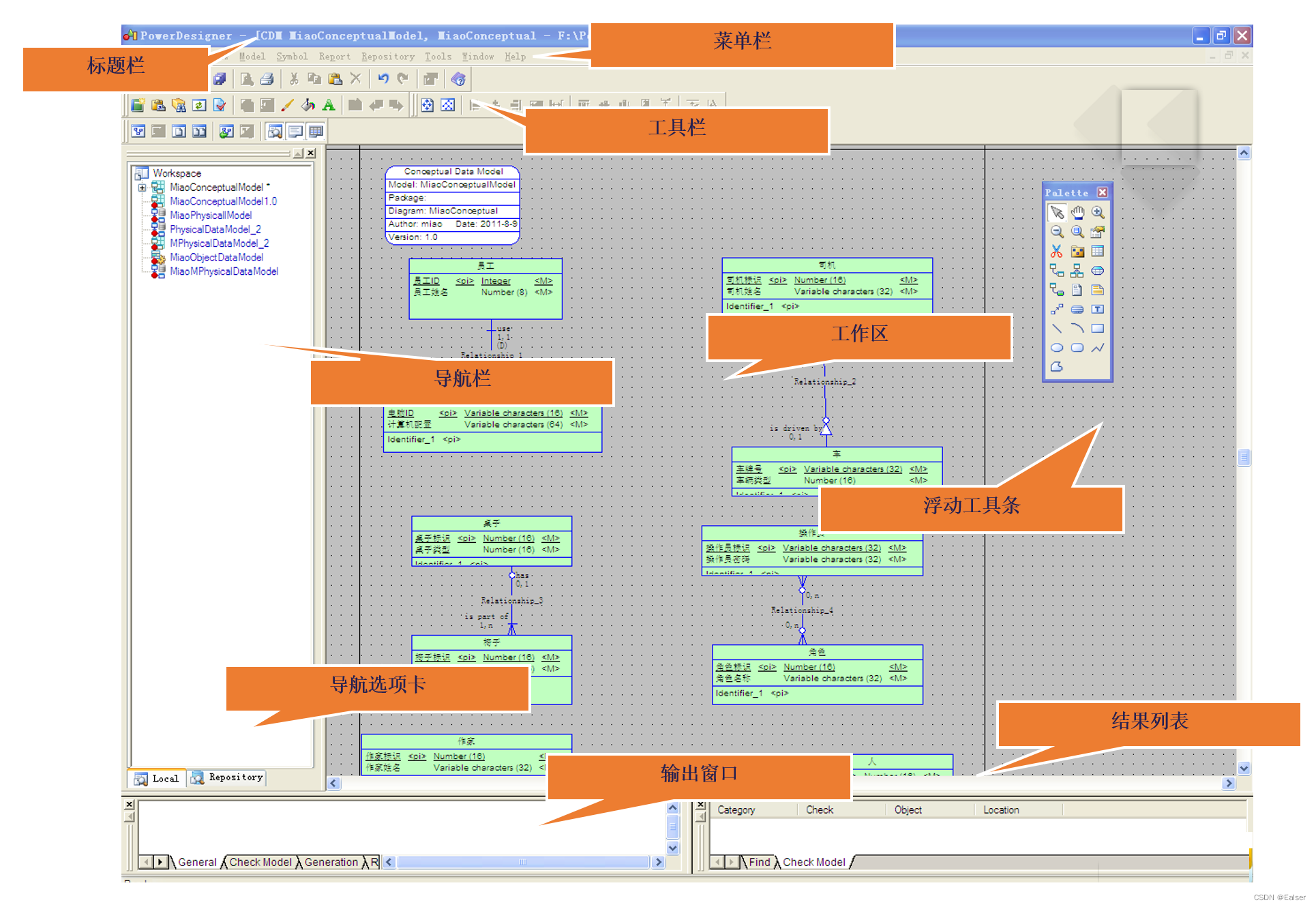The height and width of the screenshot is (907, 1316).
Task: Open the Symbol menu
Action: (x=292, y=57)
